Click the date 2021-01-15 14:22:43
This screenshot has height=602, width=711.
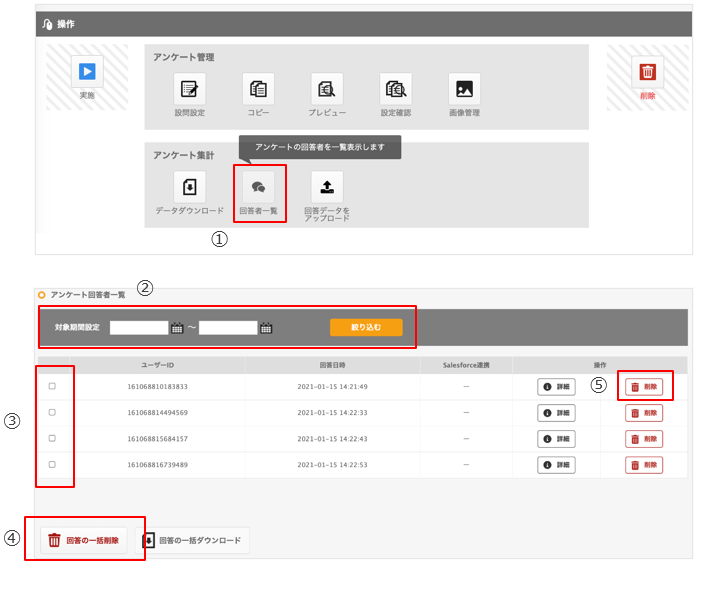[x=332, y=439]
